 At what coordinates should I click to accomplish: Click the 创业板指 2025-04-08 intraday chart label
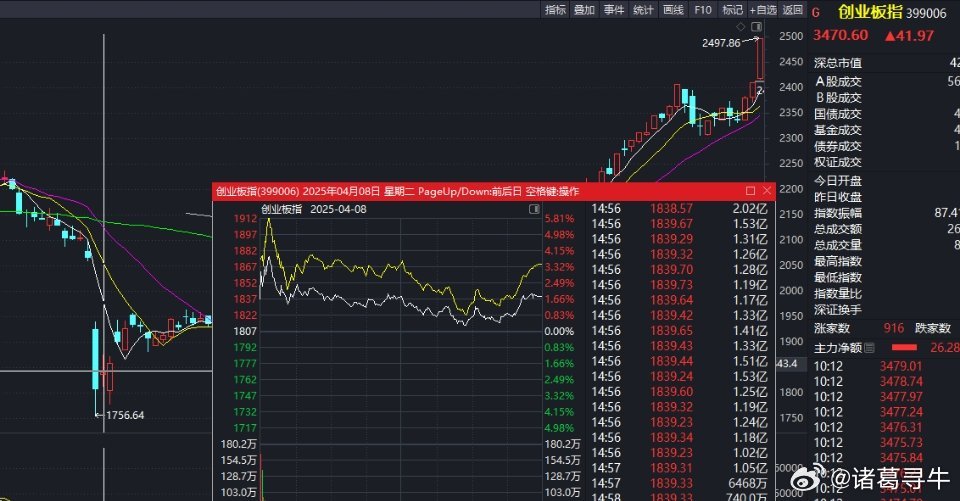[313, 209]
